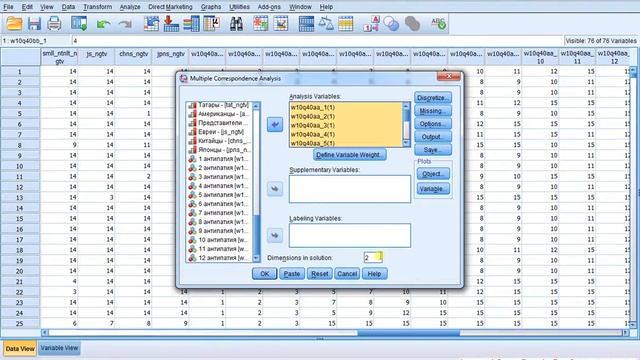Image resolution: width=640 pixels, height=360 pixels.
Task: Click the Insert variable icon
Action: (281, 24)
